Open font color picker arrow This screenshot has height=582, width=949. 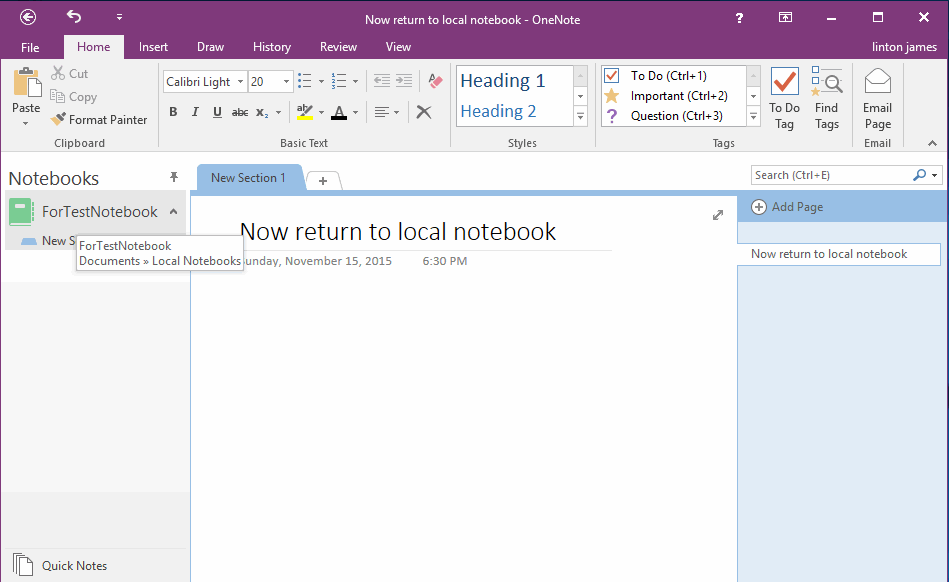point(355,112)
